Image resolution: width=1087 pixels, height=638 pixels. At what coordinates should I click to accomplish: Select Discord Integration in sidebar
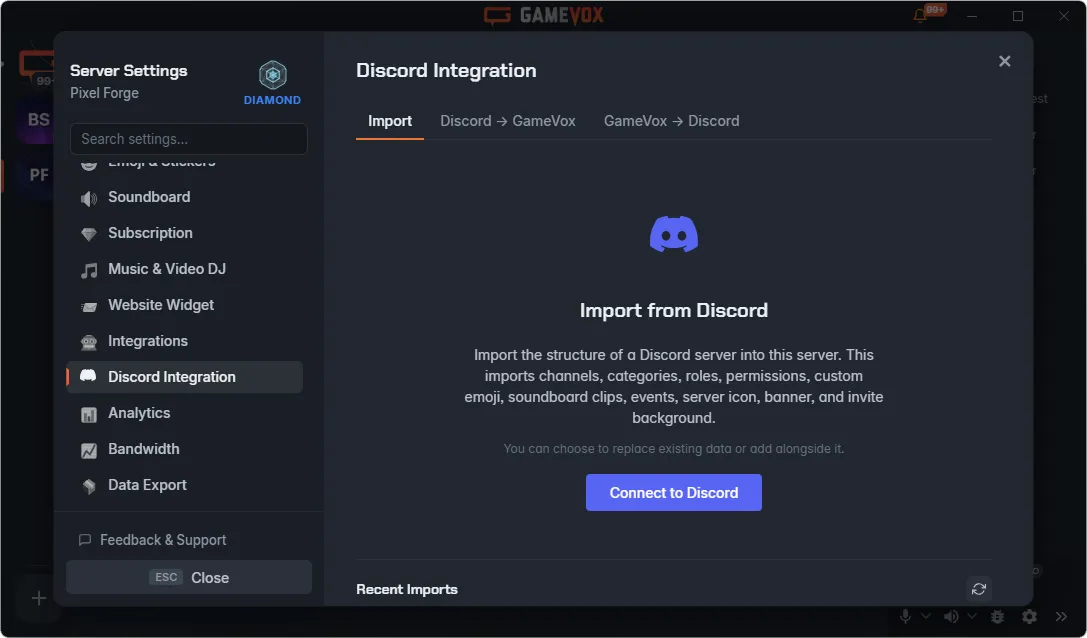[x=184, y=377]
